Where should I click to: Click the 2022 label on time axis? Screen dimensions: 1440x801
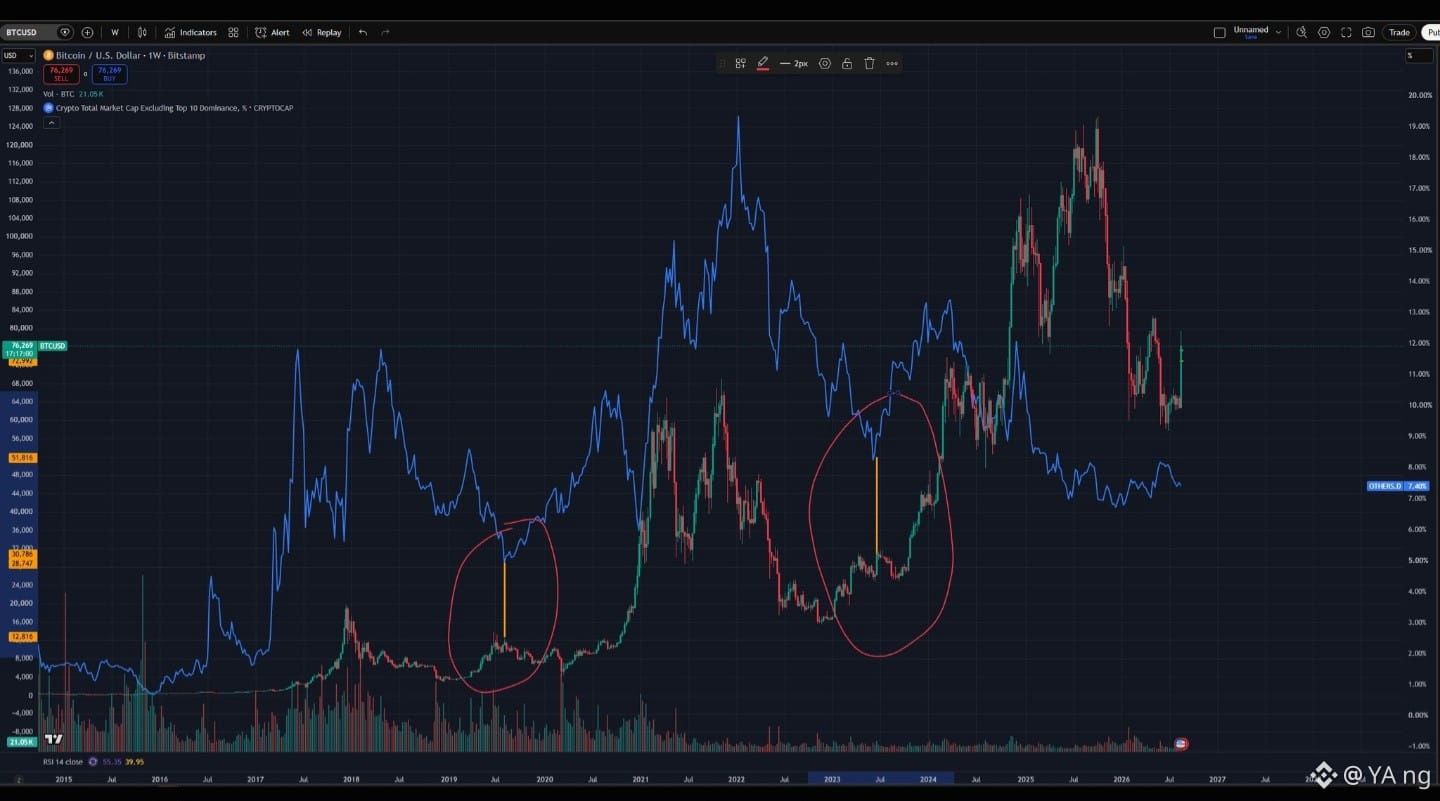pyautogui.click(x=737, y=779)
